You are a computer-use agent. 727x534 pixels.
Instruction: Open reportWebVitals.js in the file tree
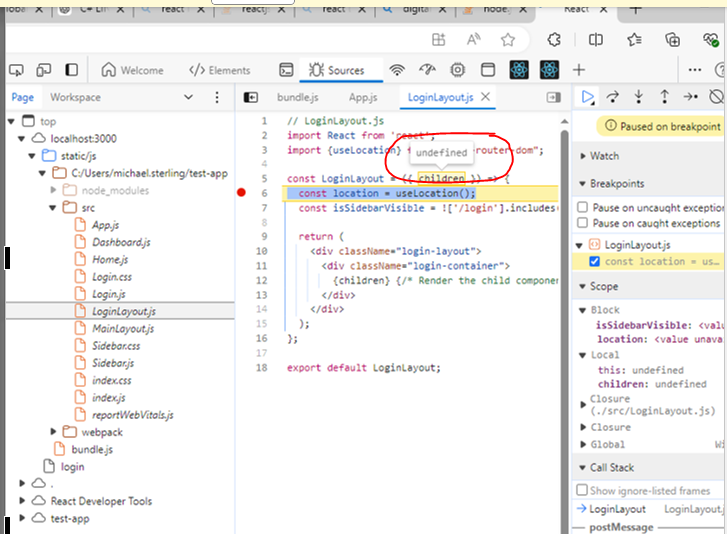(x=133, y=415)
